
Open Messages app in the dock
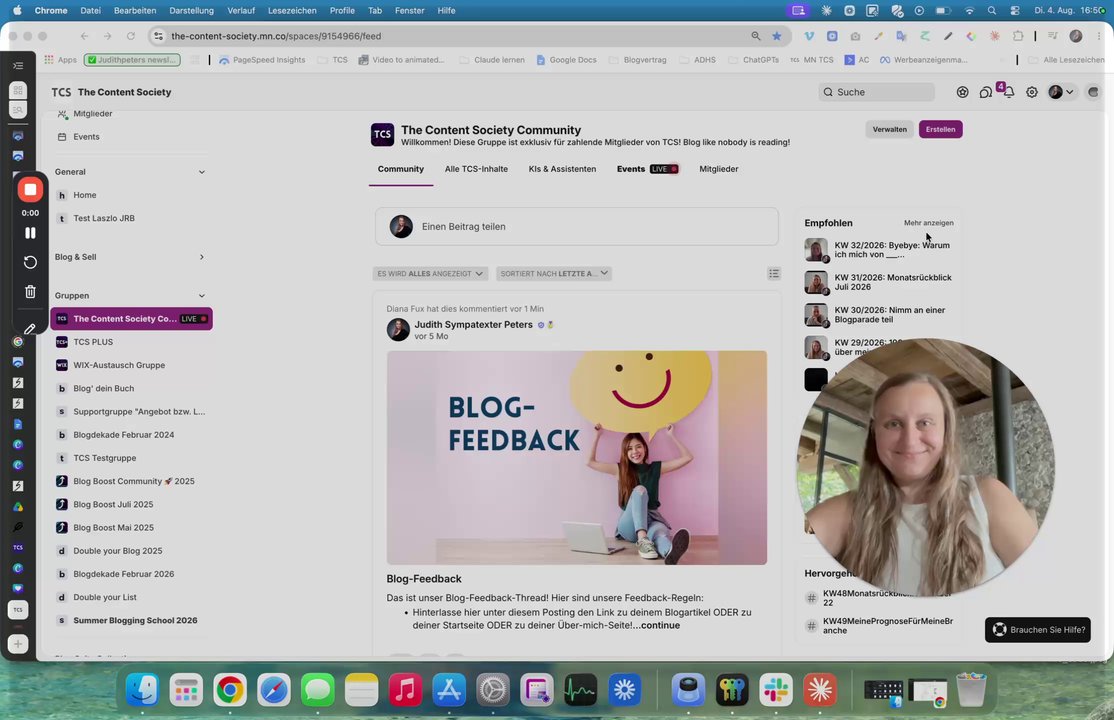pyautogui.click(x=318, y=689)
